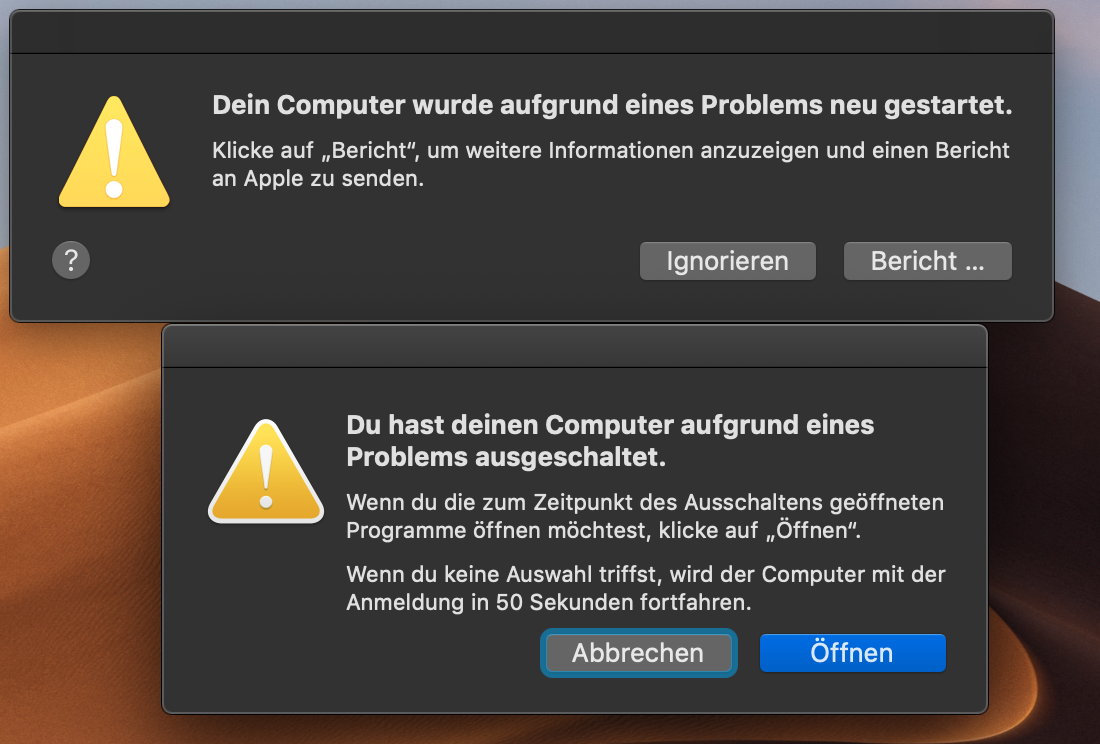This screenshot has width=1100, height=744.
Task: Click the round question mark help button
Action: click(71, 261)
